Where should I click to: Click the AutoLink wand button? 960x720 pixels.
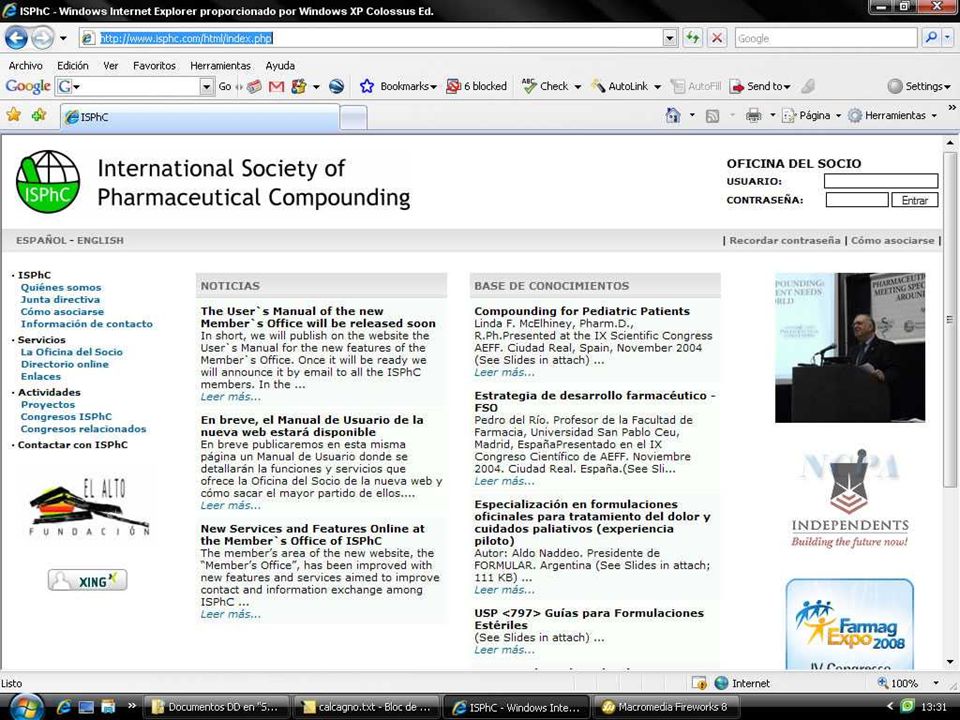point(620,86)
